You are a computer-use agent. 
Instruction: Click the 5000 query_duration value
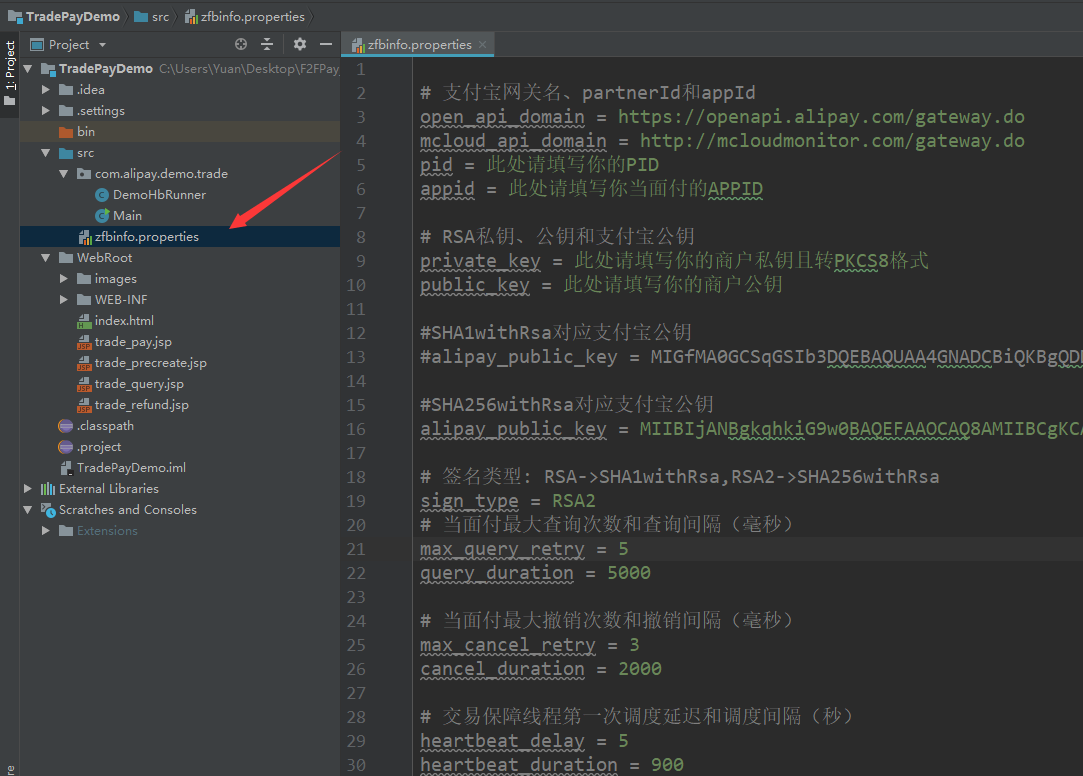click(629, 573)
